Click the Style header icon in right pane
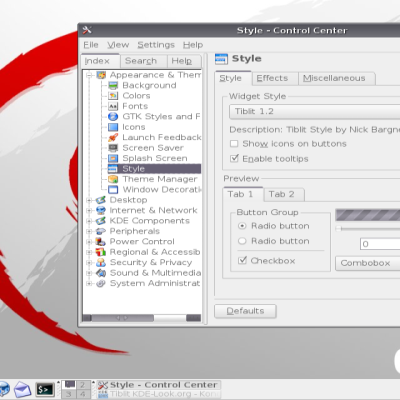The height and width of the screenshot is (400, 400). pos(221,59)
